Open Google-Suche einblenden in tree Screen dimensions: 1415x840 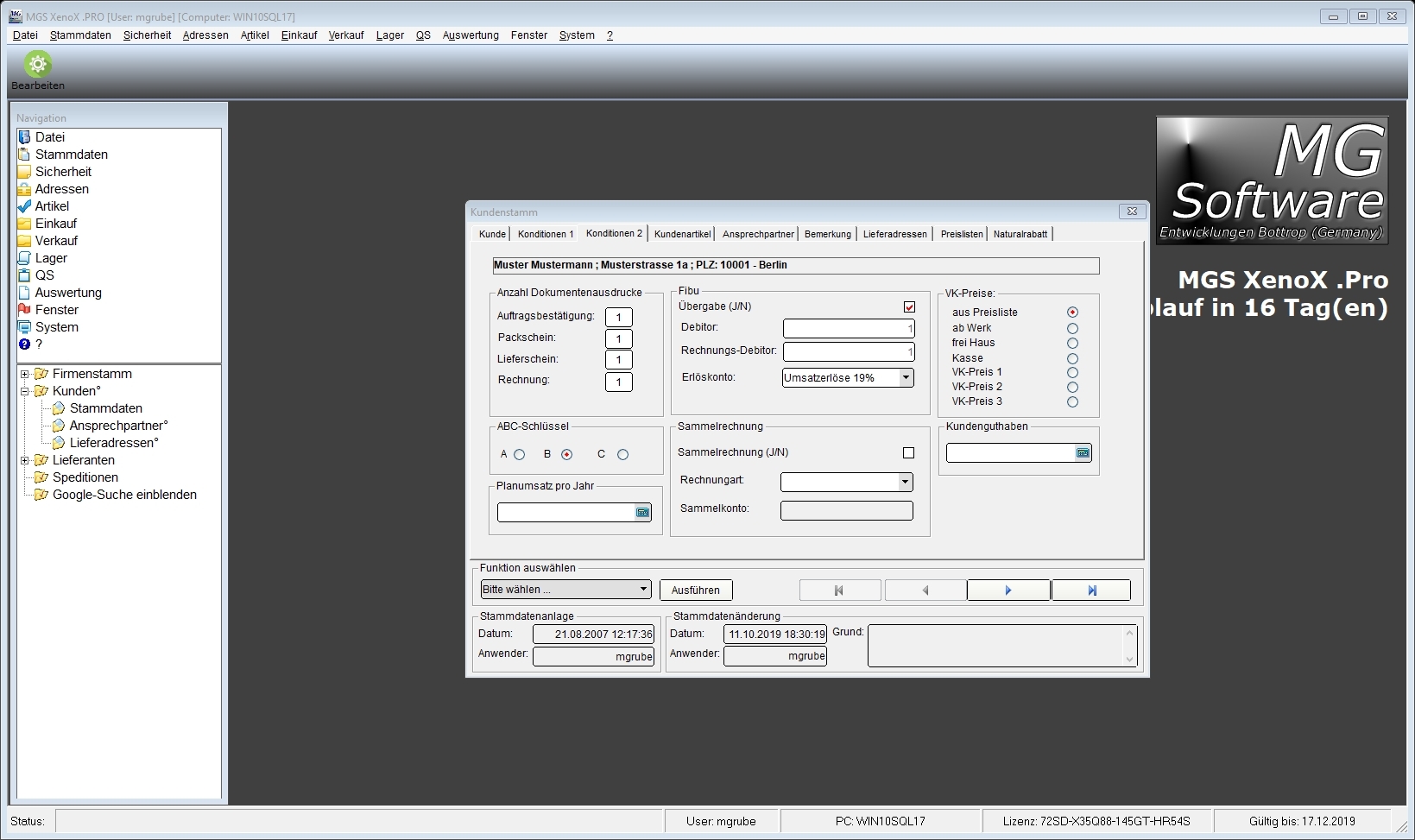(124, 495)
